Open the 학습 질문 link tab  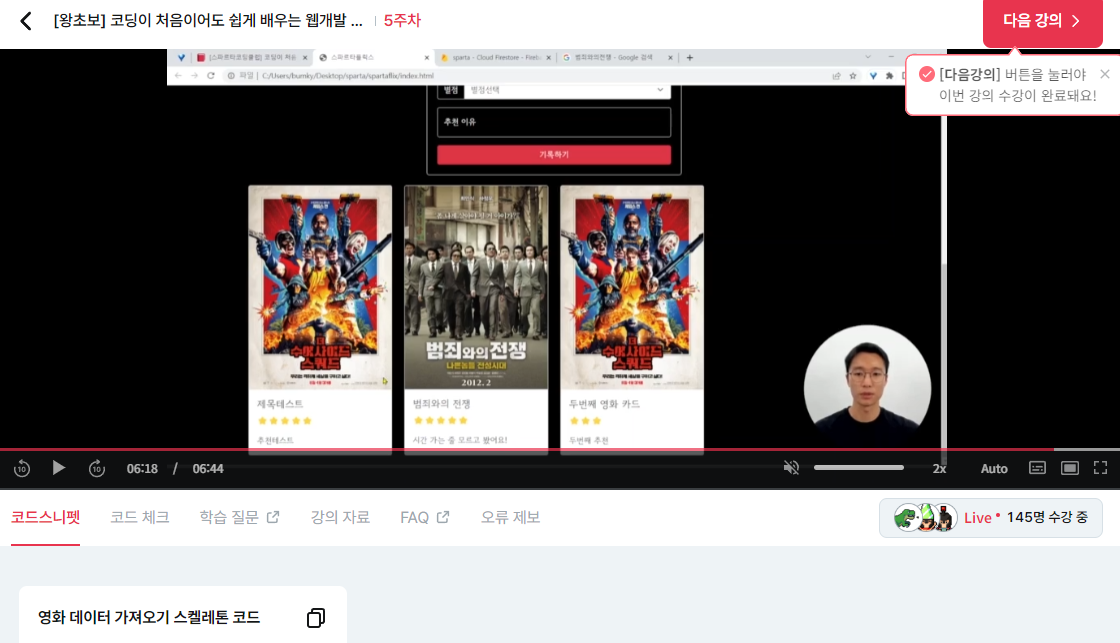tap(239, 517)
